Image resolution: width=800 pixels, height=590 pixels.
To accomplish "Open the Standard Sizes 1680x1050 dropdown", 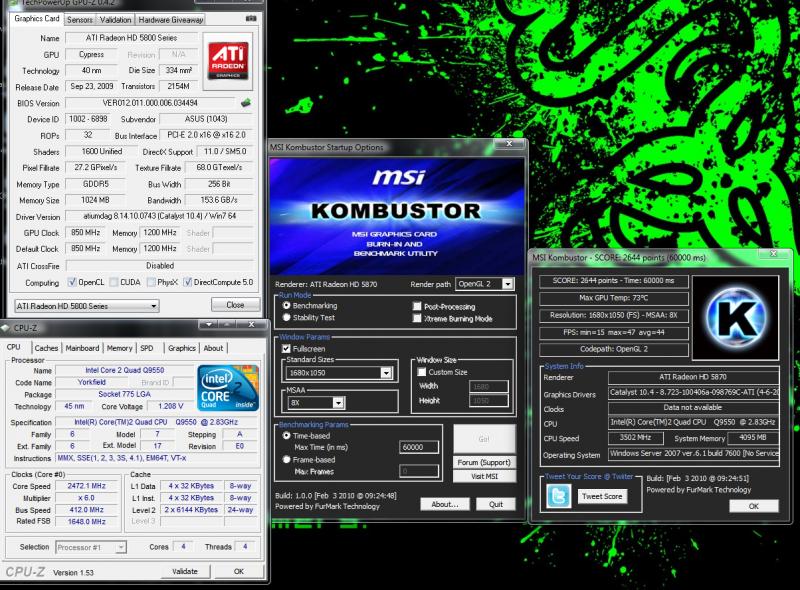I will 339,373.
